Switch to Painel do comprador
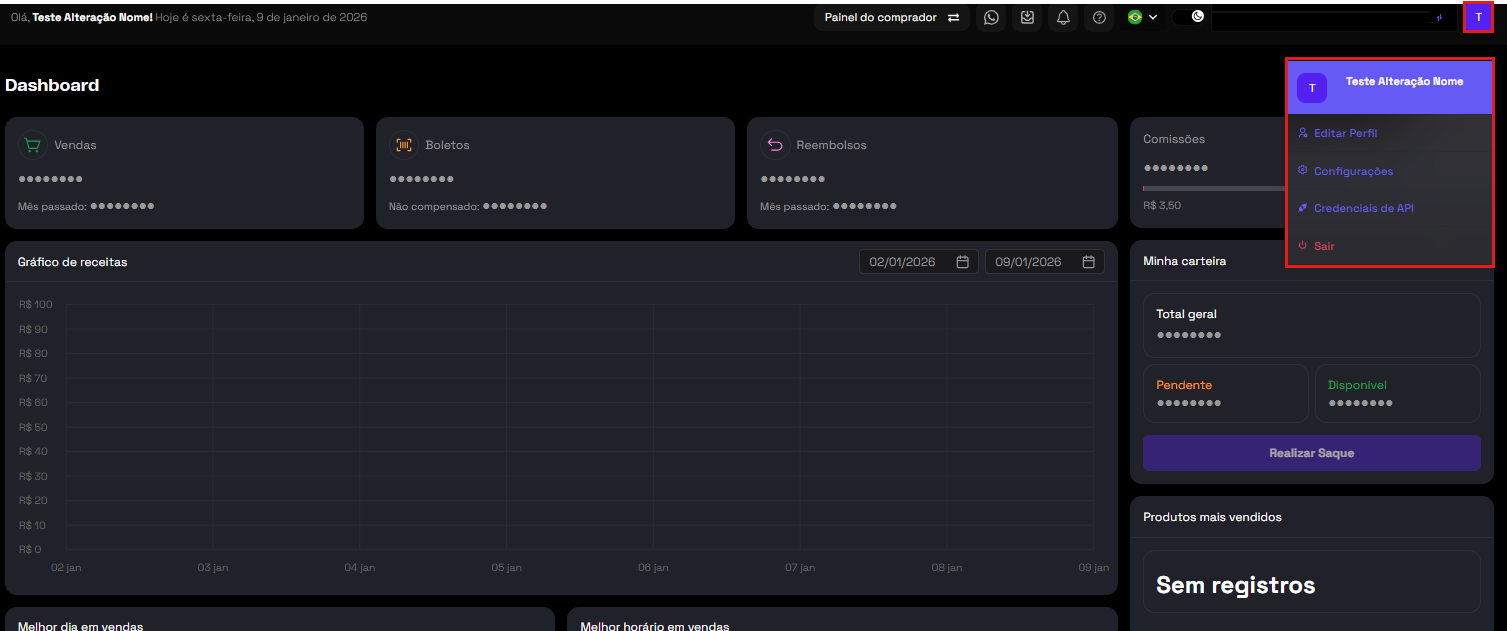The image size is (1507, 631). point(891,17)
